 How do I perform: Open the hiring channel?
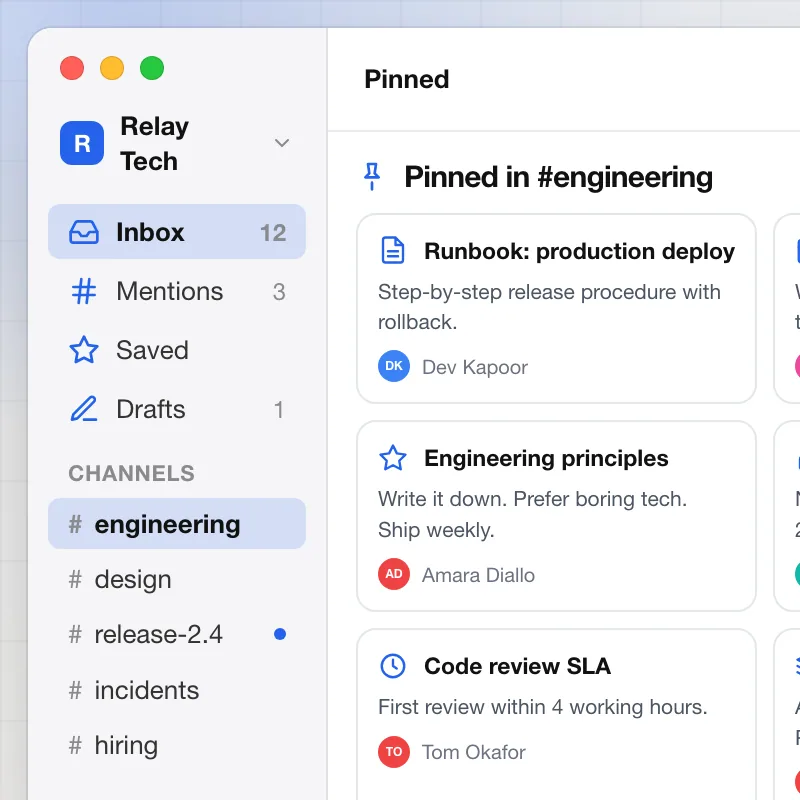177,745
